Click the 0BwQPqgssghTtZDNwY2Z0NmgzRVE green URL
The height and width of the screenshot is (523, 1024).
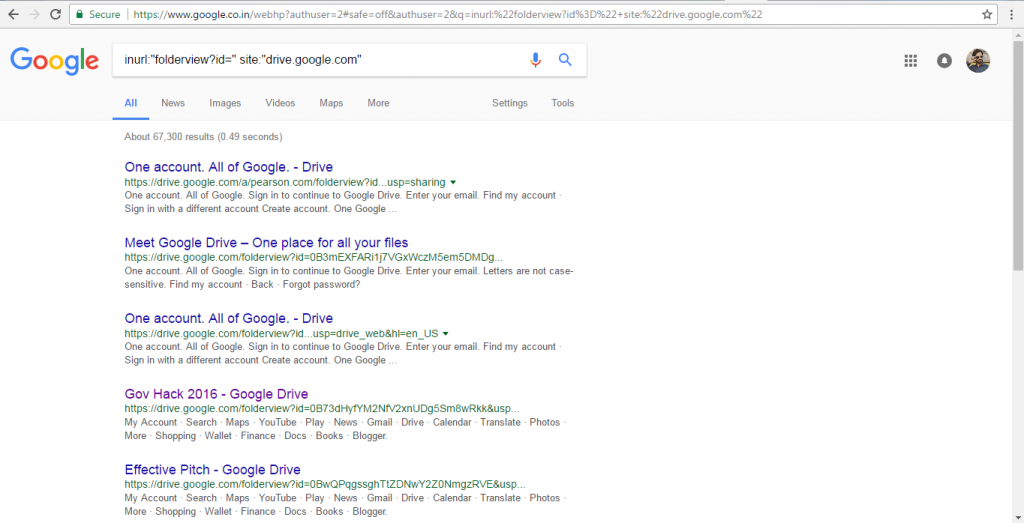325,485
